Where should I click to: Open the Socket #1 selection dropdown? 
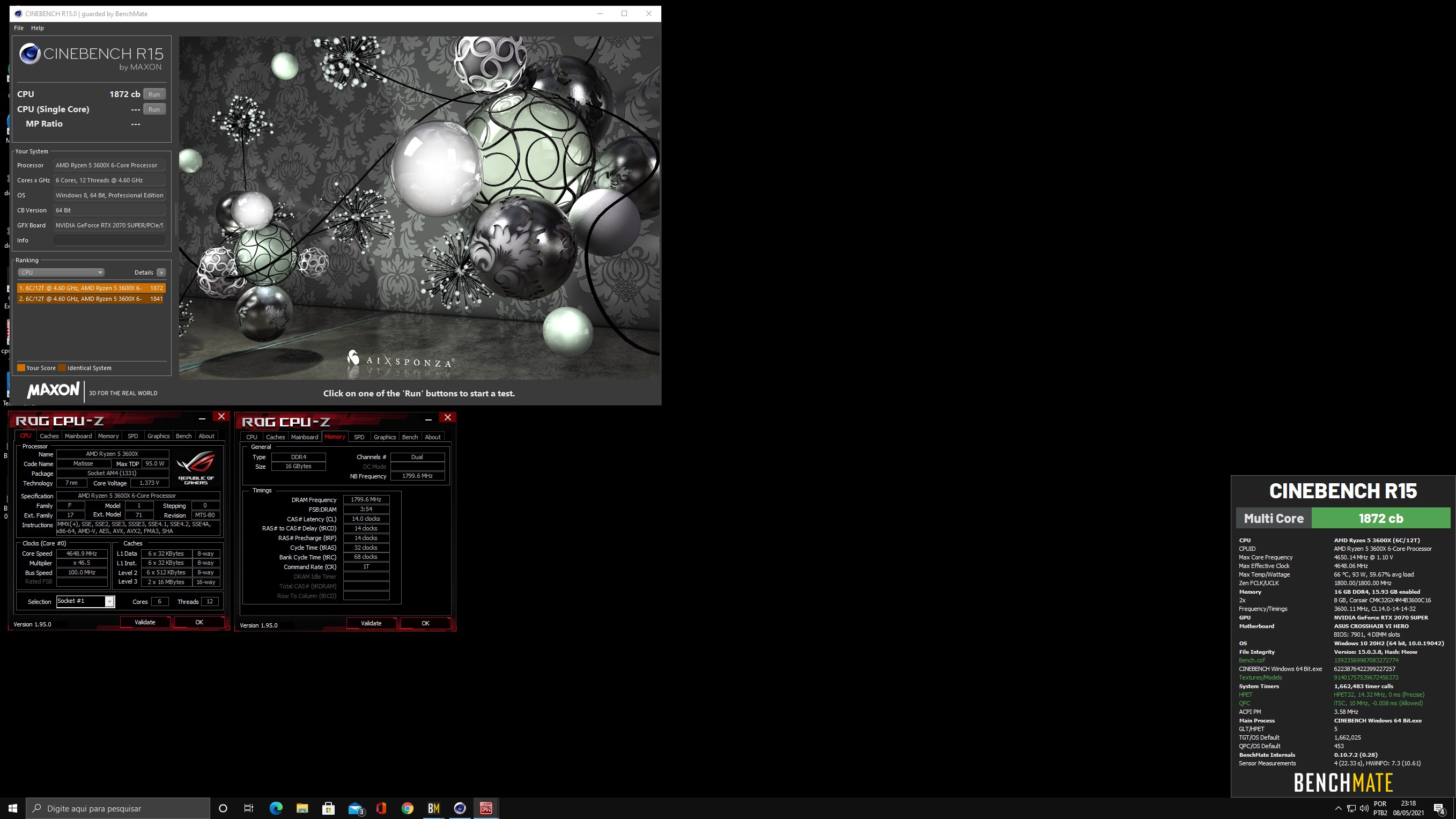click(85, 601)
